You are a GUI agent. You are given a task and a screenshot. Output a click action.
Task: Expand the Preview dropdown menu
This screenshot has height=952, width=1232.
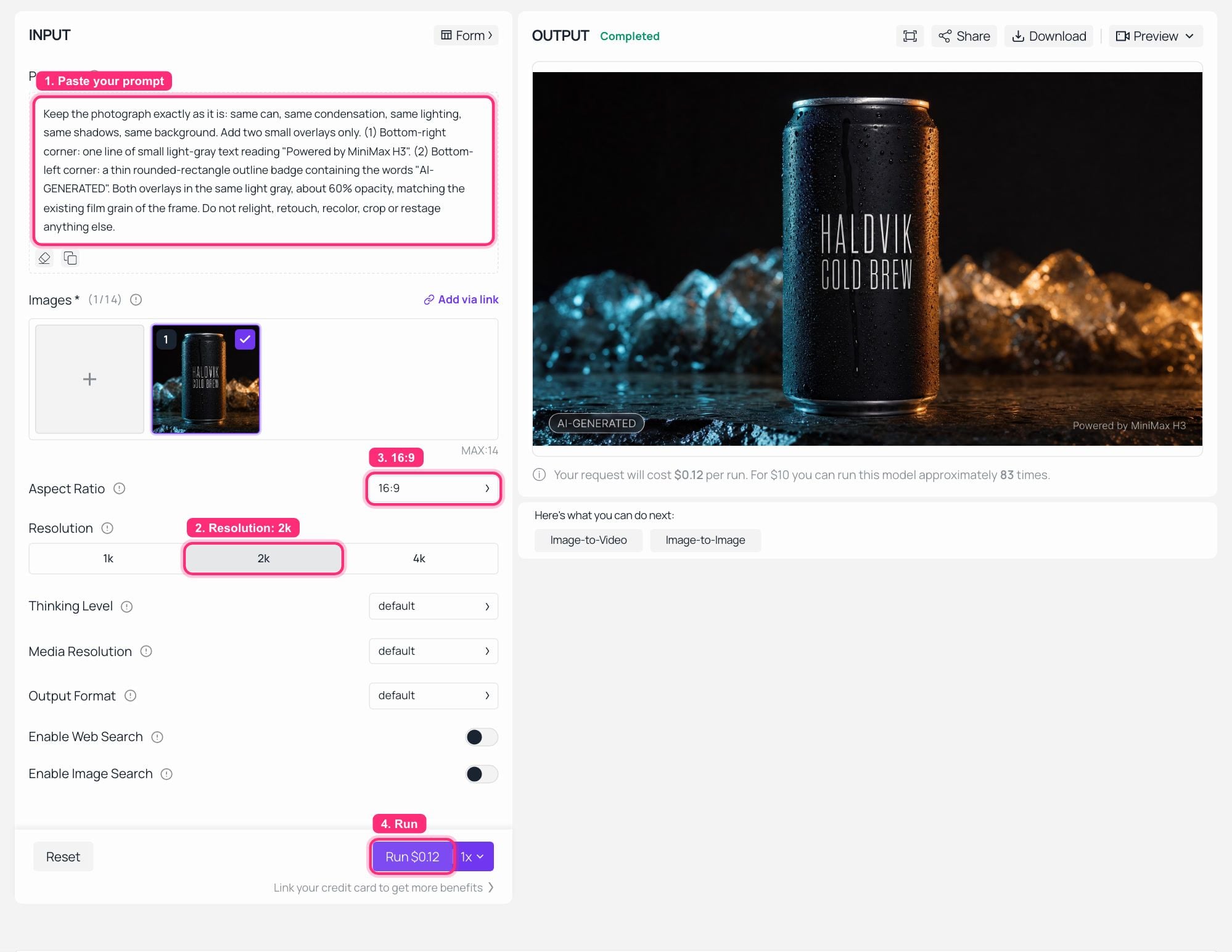coord(1156,36)
